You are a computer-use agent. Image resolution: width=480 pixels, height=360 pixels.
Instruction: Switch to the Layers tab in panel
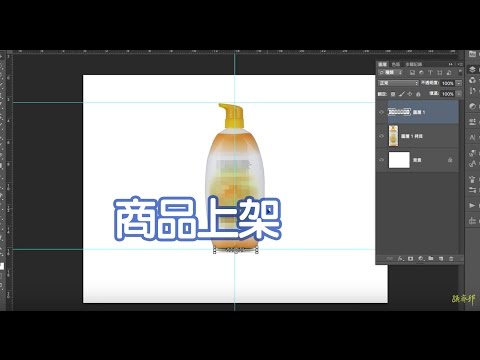pyautogui.click(x=382, y=64)
